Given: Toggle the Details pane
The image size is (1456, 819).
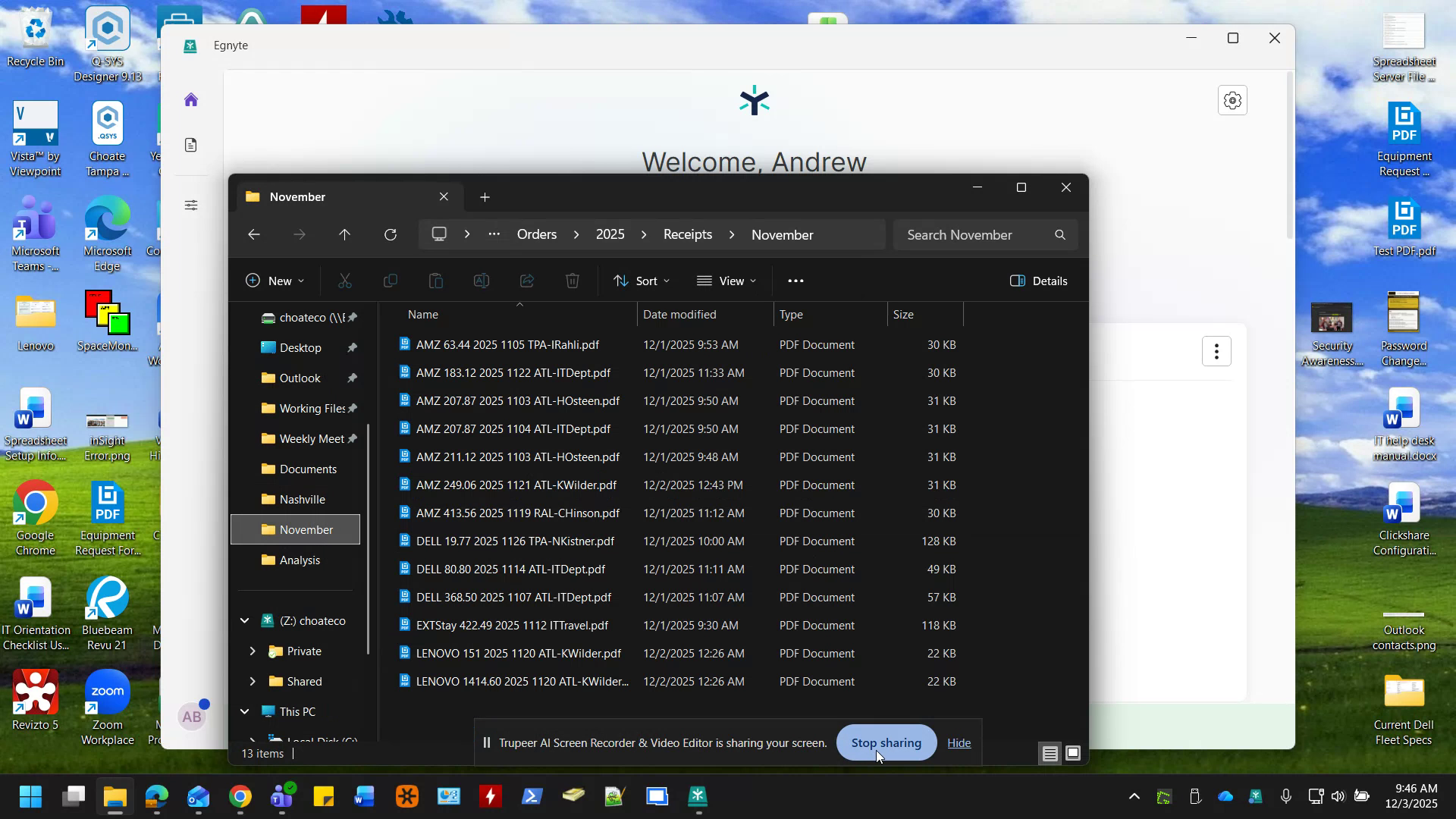Looking at the screenshot, I should (1039, 281).
